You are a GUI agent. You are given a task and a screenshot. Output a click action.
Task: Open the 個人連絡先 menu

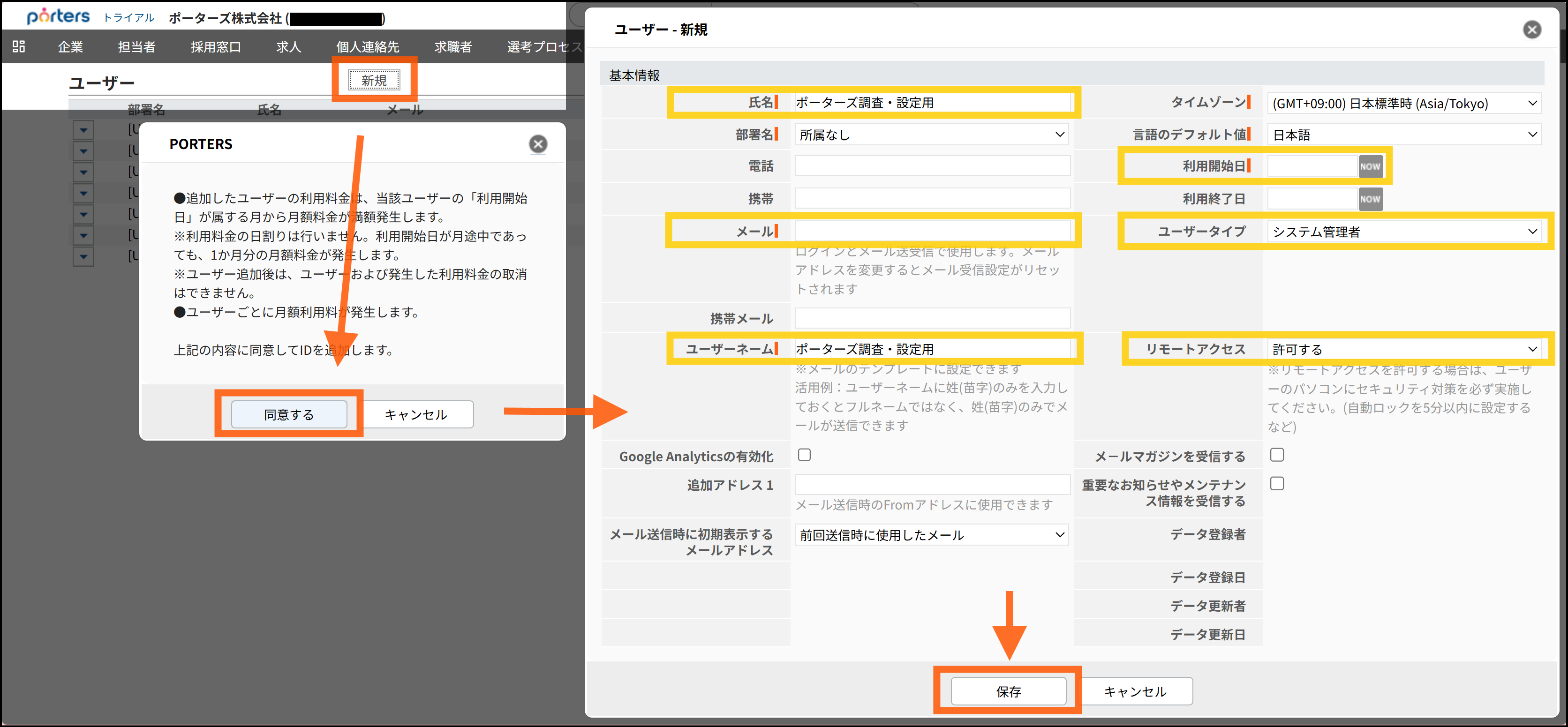tap(368, 47)
